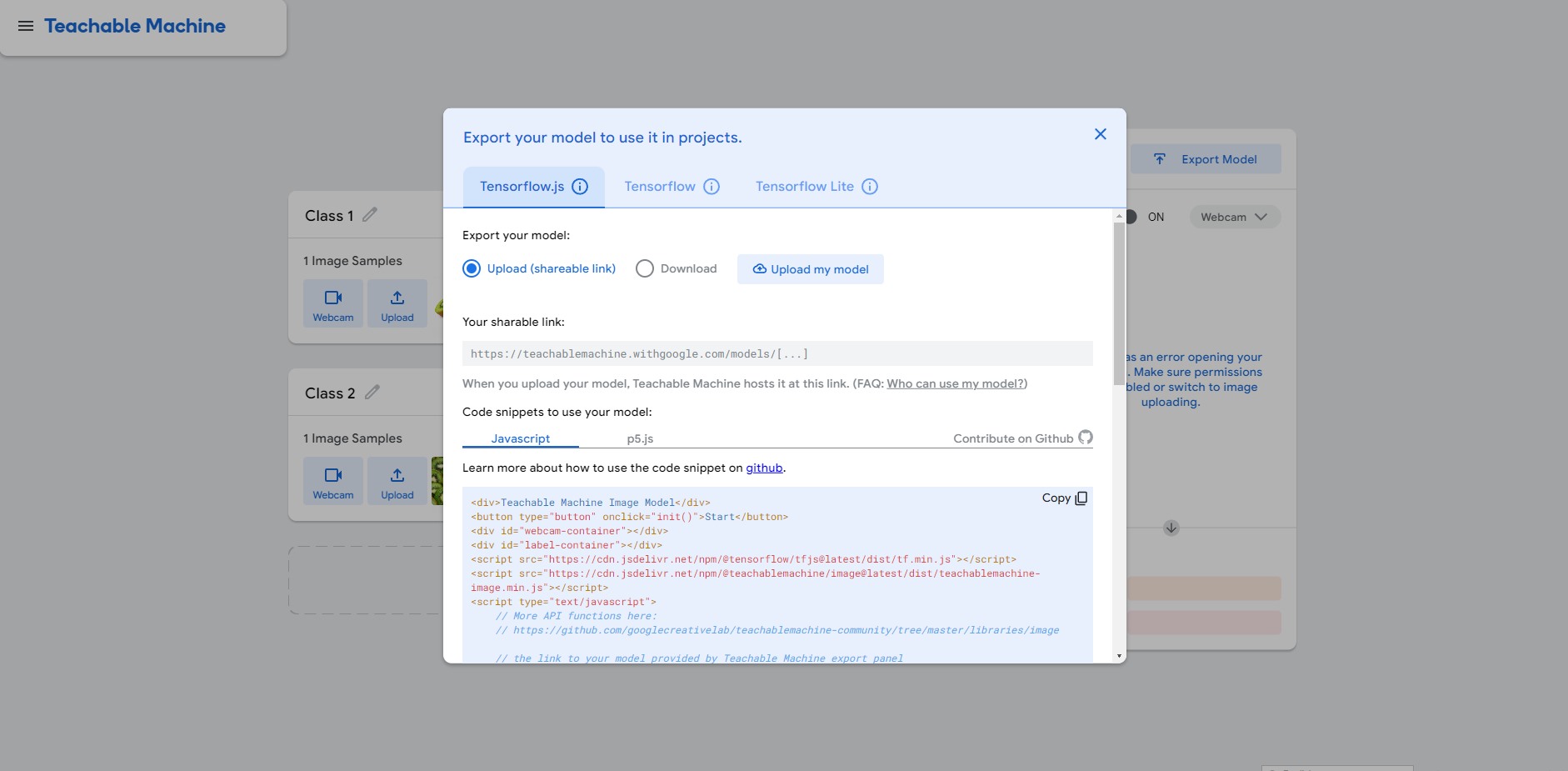1568x771 pixels.
Task: Switch to the Tensorflow tab
Action: click(x=672, y=187)
